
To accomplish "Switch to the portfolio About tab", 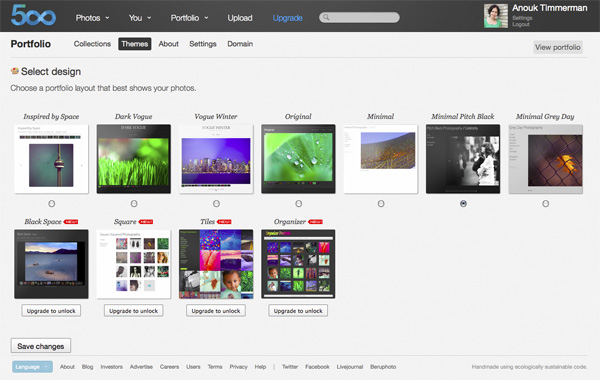I will (x=168, y=44).
